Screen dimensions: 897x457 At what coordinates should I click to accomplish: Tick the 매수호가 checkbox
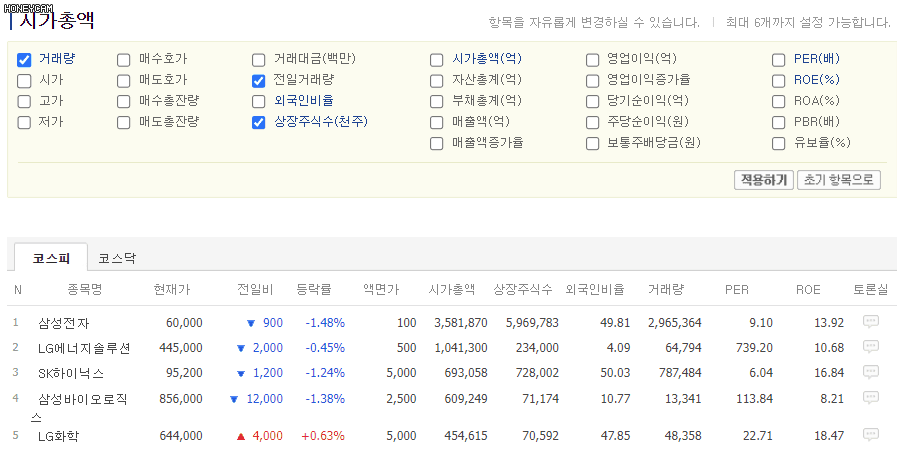coord(124,59)
